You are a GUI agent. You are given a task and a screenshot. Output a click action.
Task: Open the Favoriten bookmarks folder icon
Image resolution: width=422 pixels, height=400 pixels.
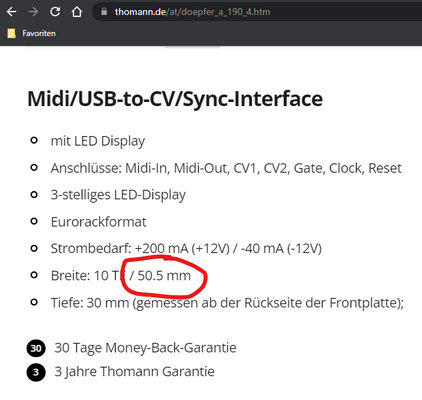(12, 33)
